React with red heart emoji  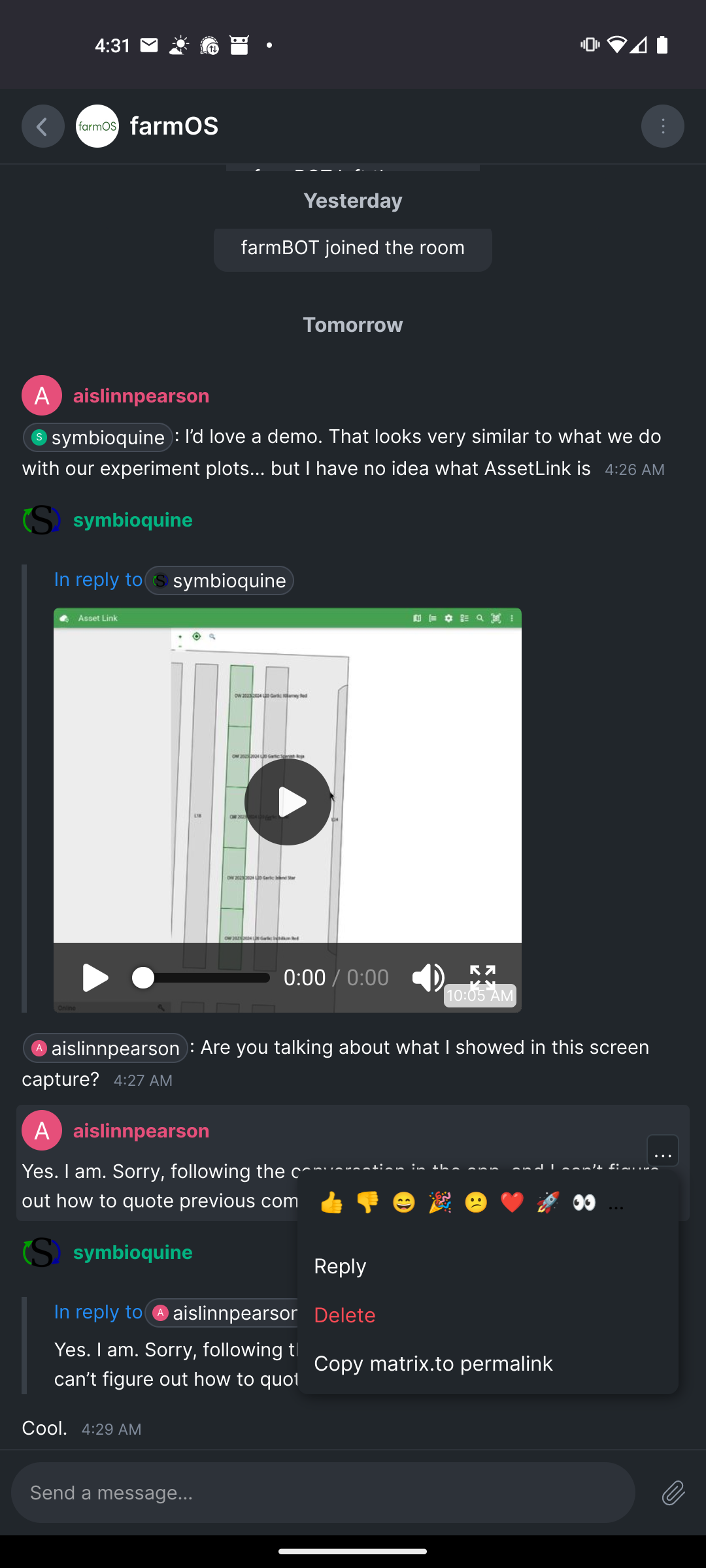[512, 1203]
